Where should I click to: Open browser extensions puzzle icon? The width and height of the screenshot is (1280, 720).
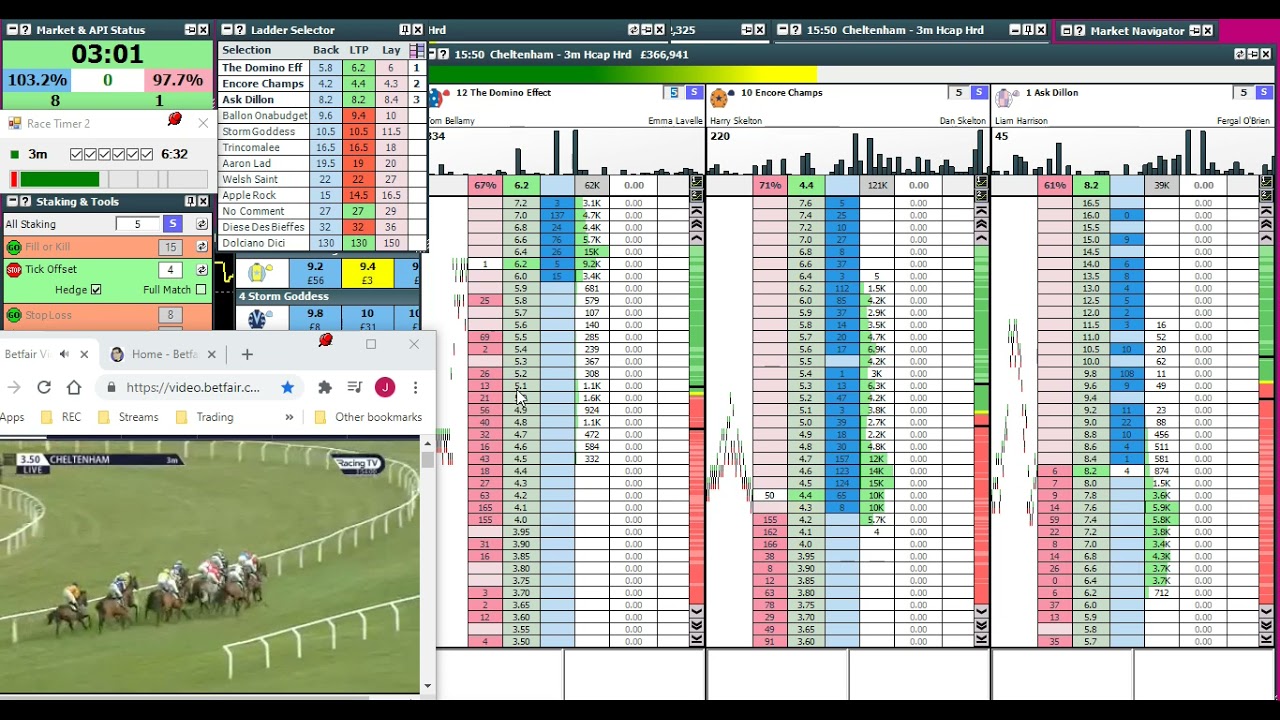click(324, 387)
